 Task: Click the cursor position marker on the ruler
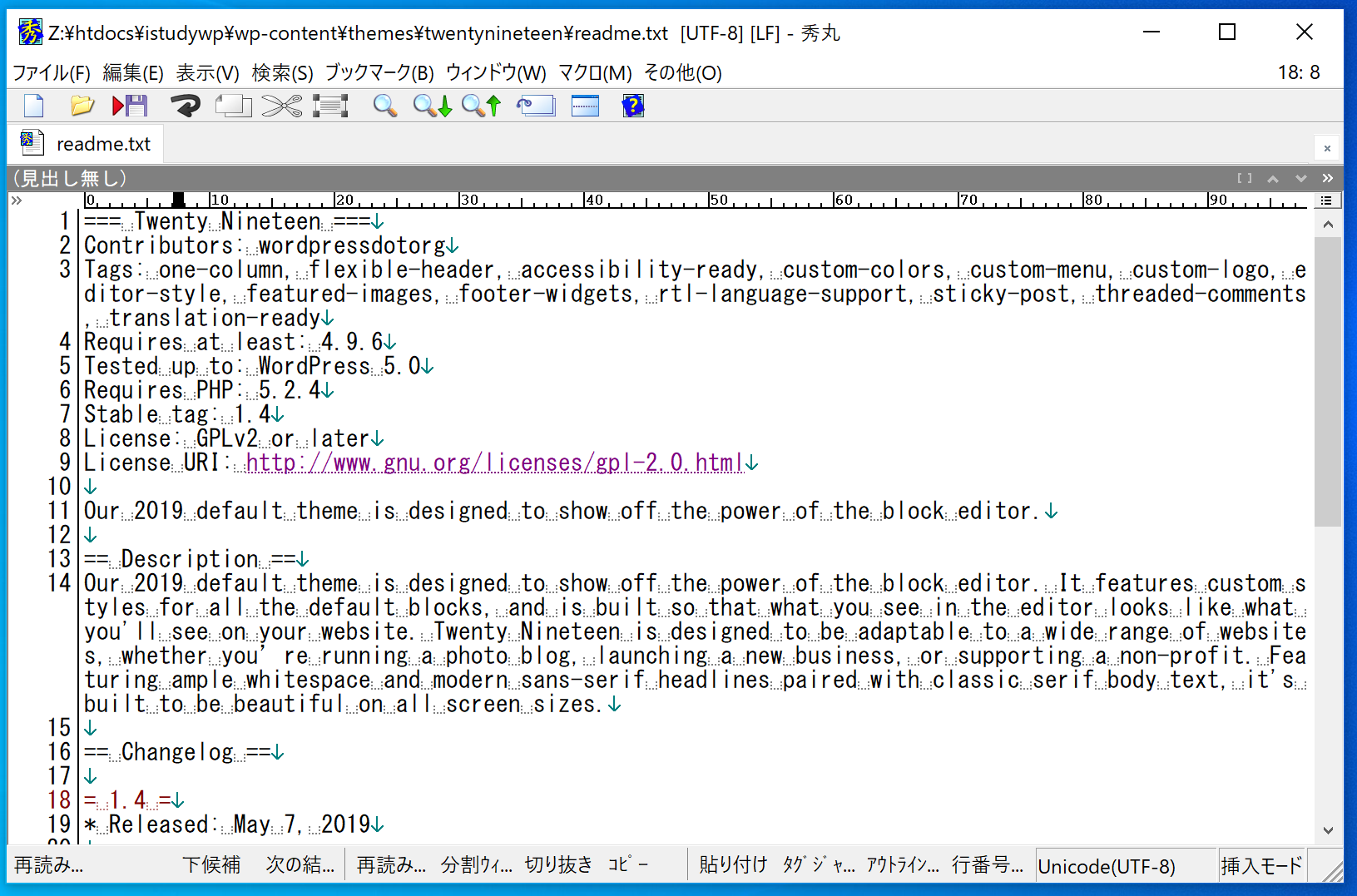(178, 200)
